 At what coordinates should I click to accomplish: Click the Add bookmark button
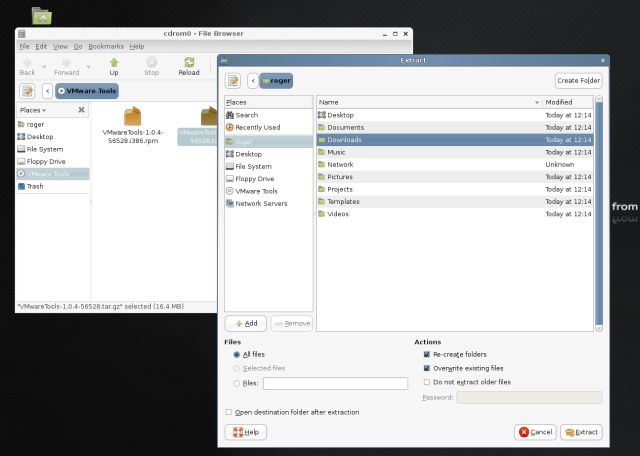coord(246,323)
